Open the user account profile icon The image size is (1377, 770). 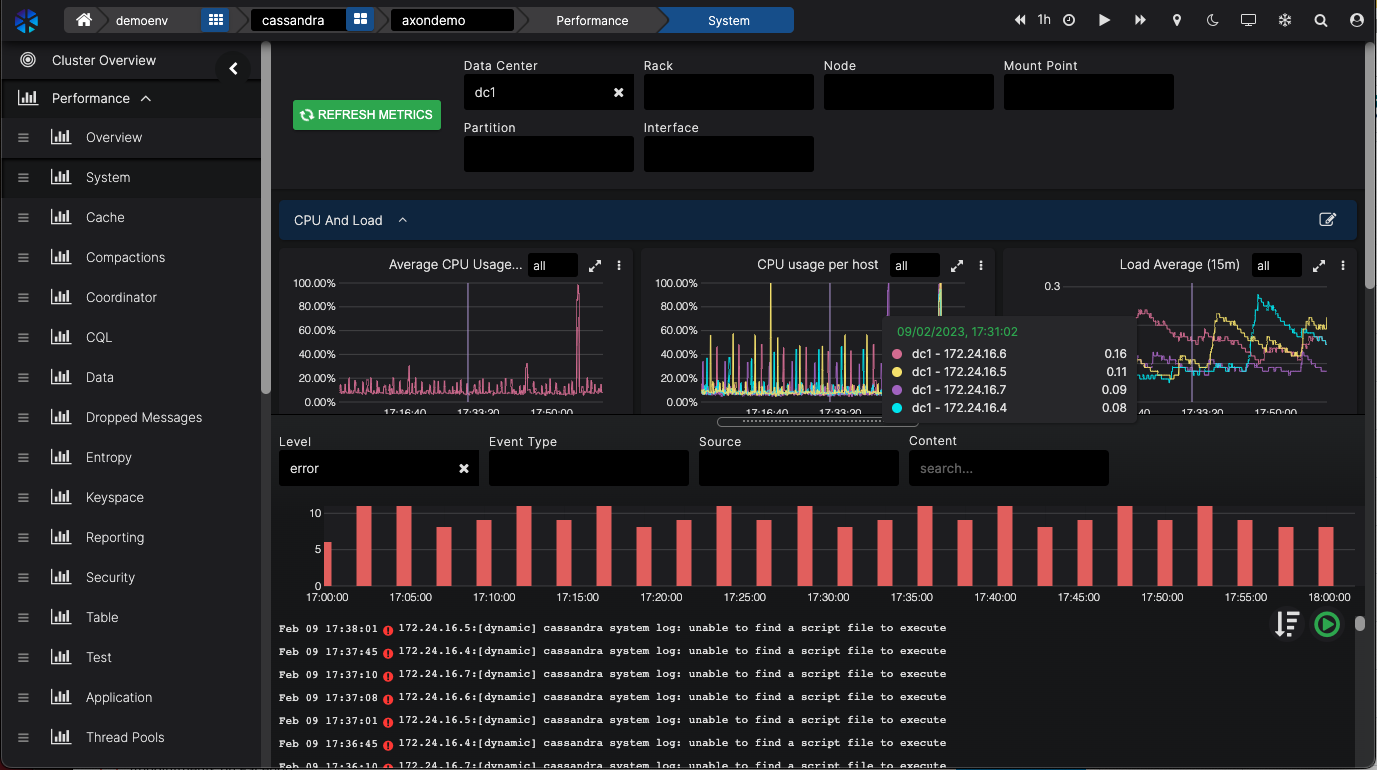[1355, 20]
